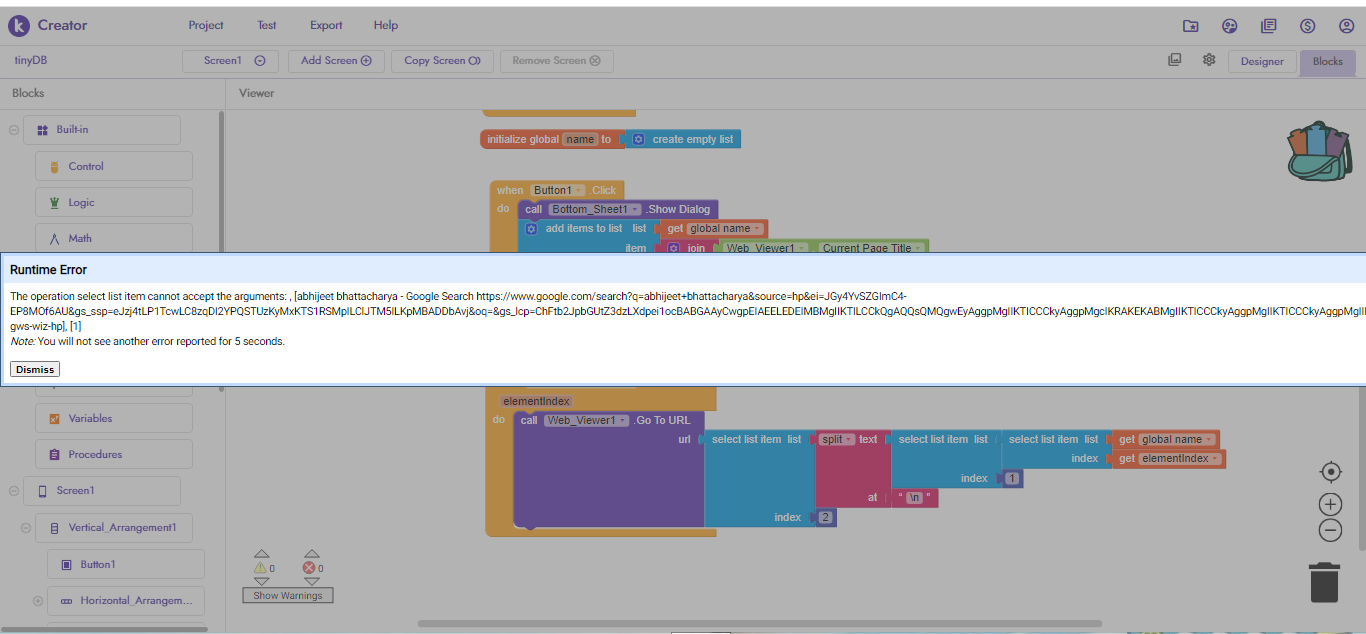The width and height of the screenshot is (1366, 634).
Task: Click mutator gear on create empty list
Action: 638,139
